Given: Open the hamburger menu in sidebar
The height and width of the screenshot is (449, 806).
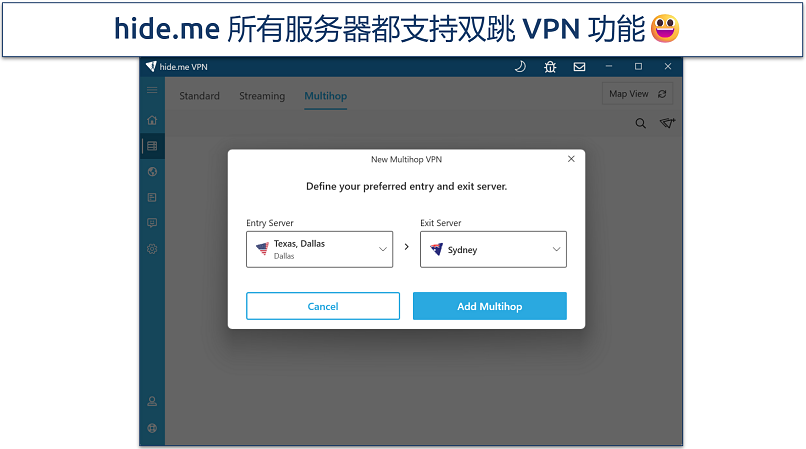Looking at the screenshot, I should click(152, 90).
